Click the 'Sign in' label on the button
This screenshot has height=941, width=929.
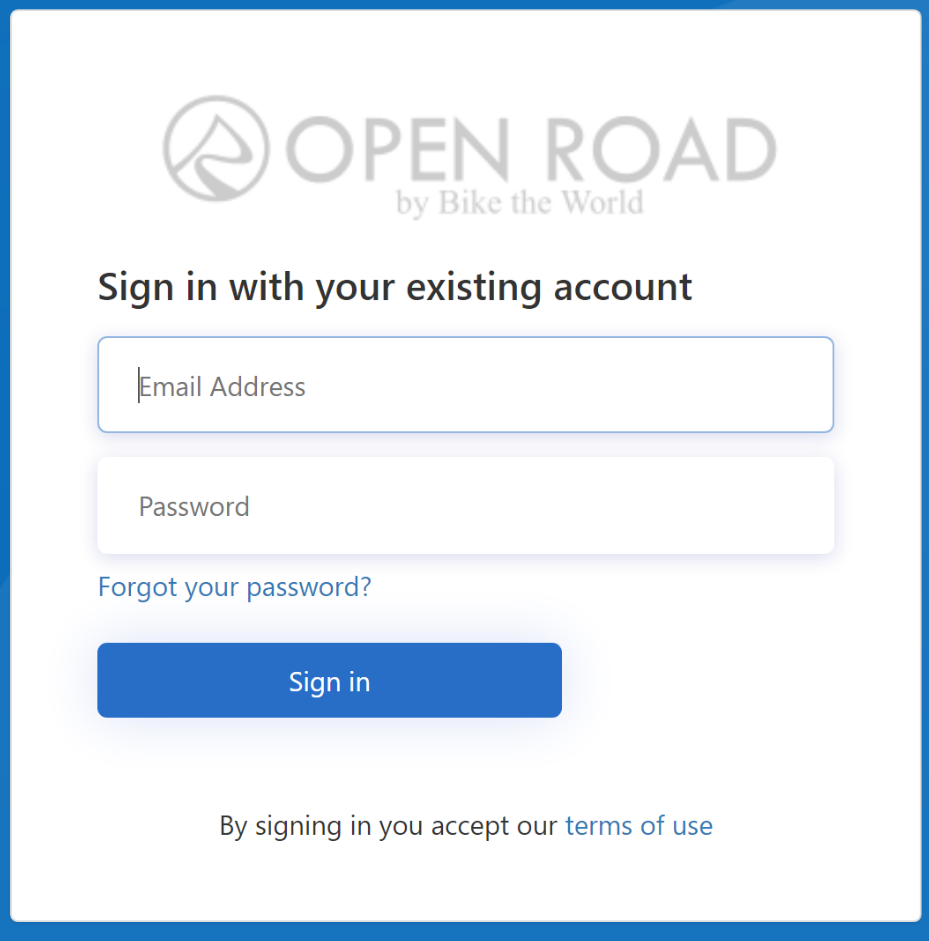pos(329,682)
